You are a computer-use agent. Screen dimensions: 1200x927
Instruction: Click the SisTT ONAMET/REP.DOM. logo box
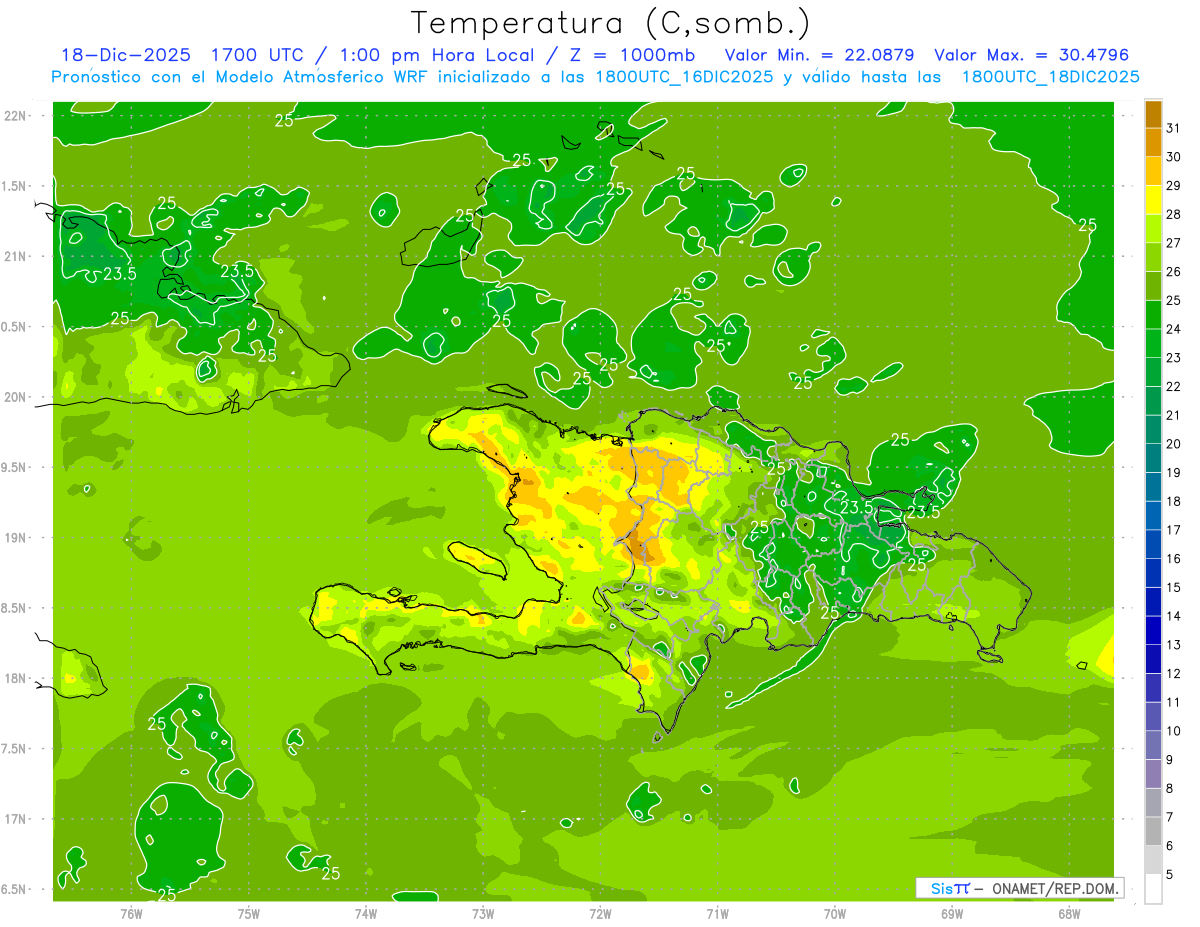pos(1020,888)
